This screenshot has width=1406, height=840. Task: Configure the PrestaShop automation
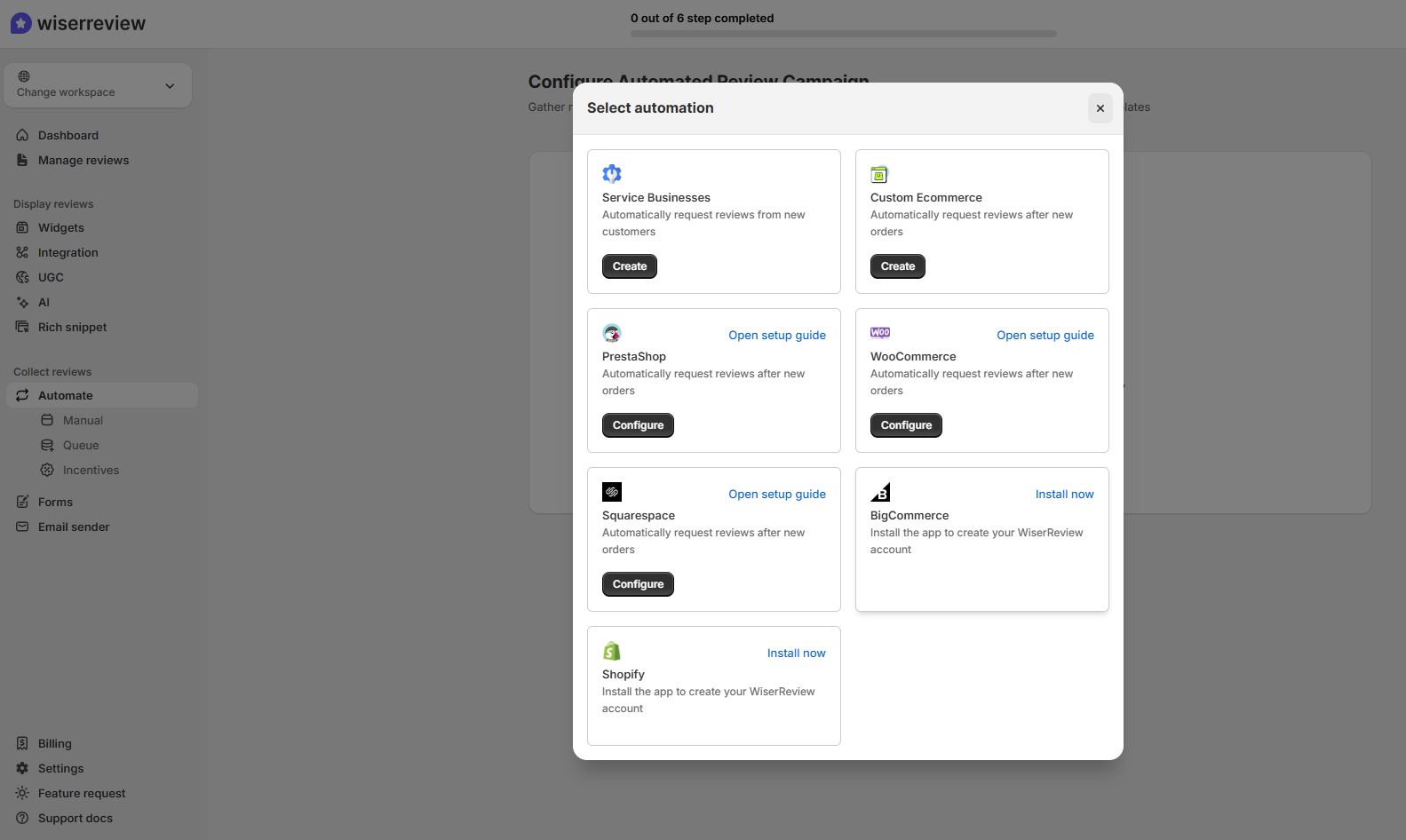[638, 425]
